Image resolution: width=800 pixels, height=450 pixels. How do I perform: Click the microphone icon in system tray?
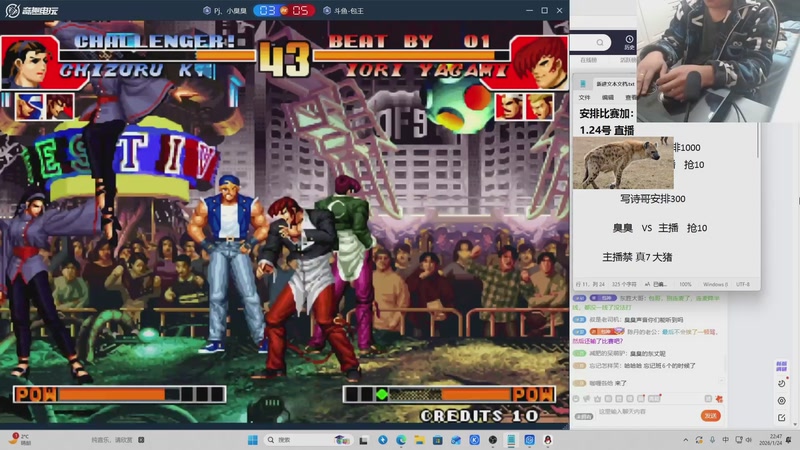[x=712, y=440]
